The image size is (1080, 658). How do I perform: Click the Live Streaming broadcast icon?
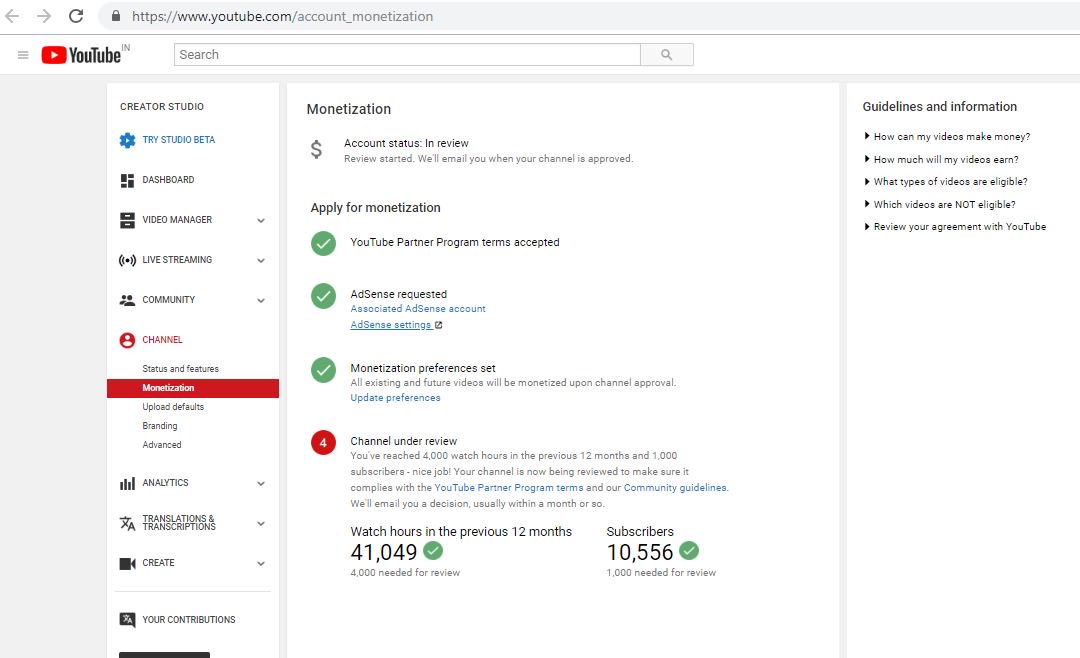point(127,260)
